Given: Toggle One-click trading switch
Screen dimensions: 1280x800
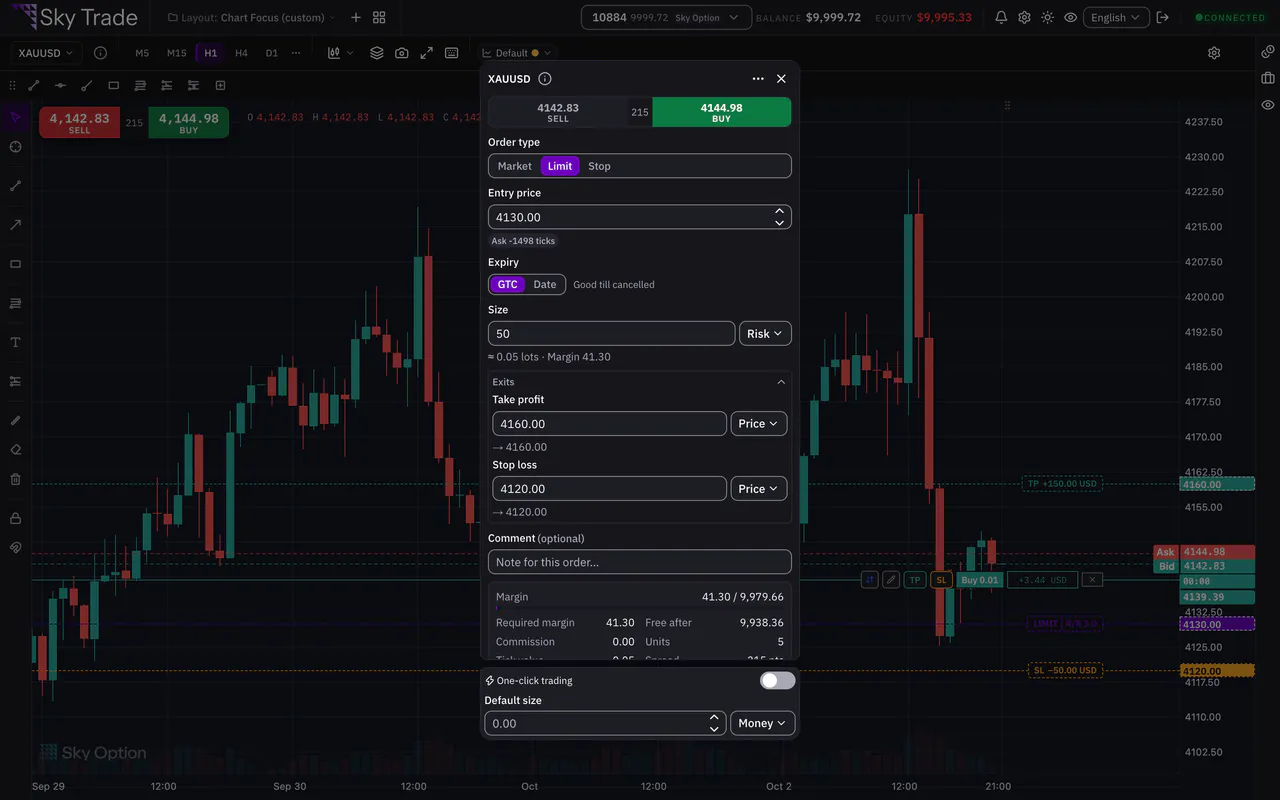Looking at the screenshot, I should 777,681.
